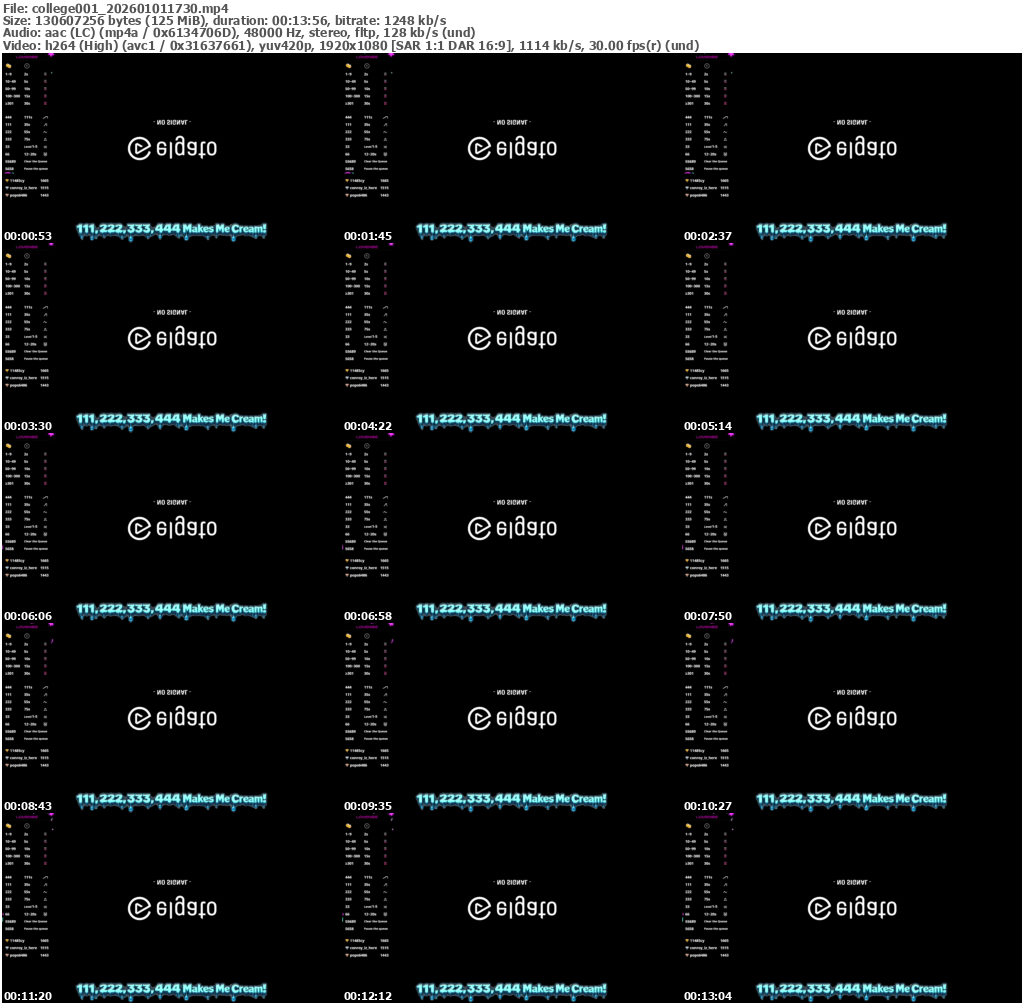Click the file name college001_202601011730.mp4
This screenshot has height=1003, width=1024.
(x=130, y=8)
